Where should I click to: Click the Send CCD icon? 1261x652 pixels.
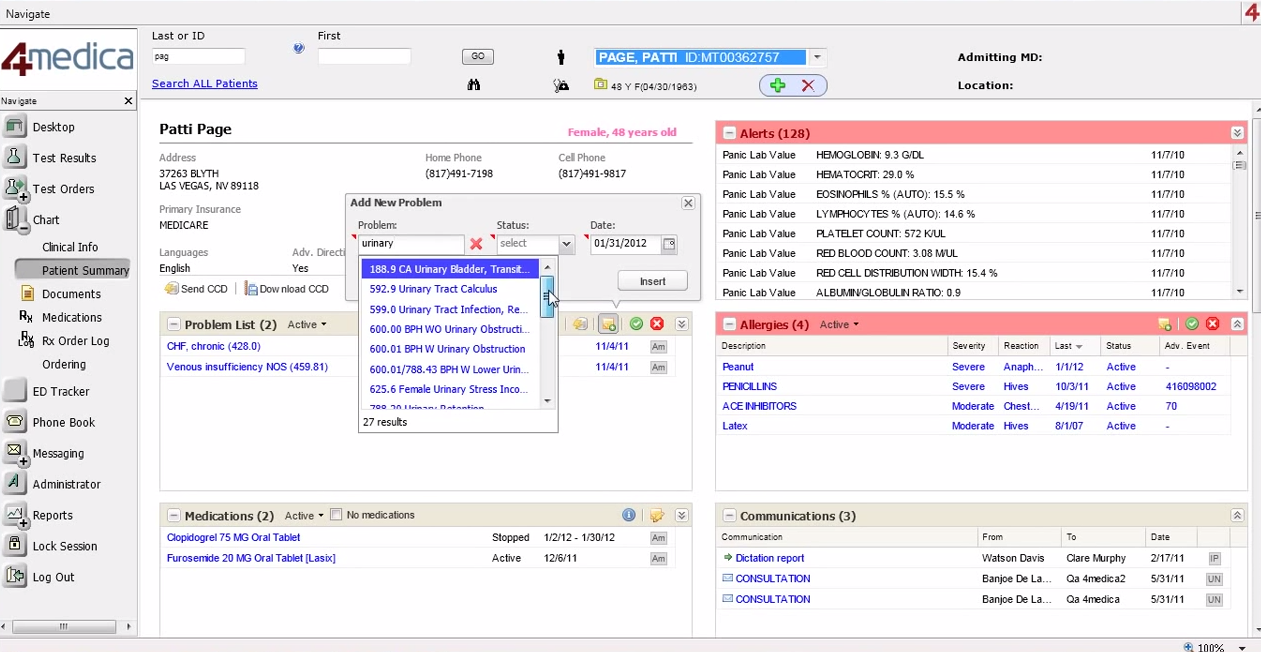click(172, 289)
